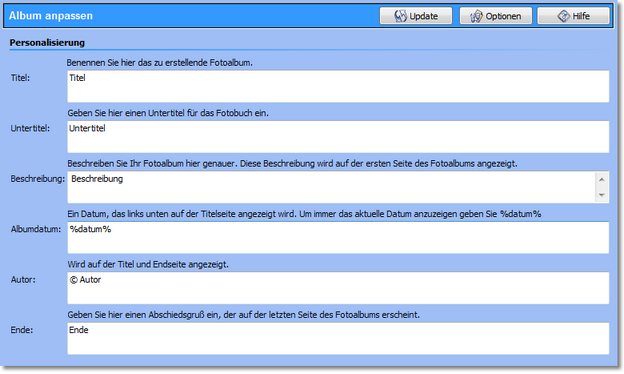Click hint 'Benennen Sie hier das zu erstellende Fotoalbum.'
624x374 pixels.
pos(160,63)
